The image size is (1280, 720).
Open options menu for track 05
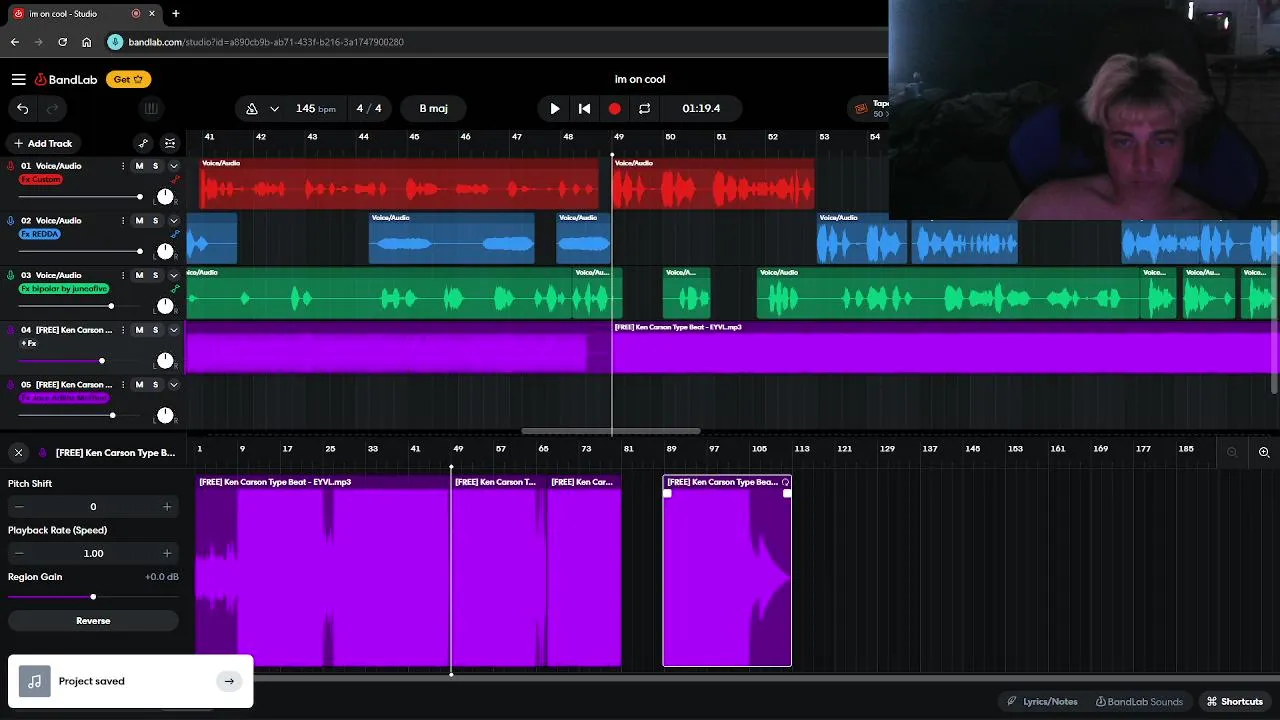123,384
